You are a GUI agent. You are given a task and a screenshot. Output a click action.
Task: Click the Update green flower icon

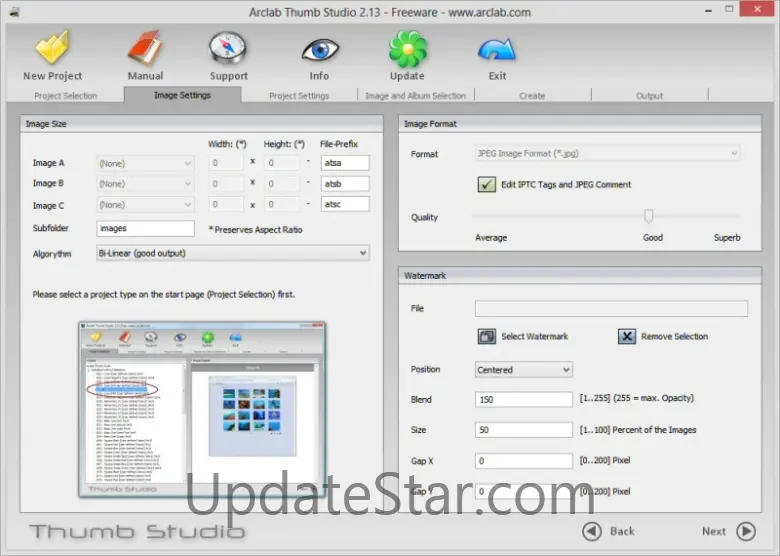tap(407, 49)
